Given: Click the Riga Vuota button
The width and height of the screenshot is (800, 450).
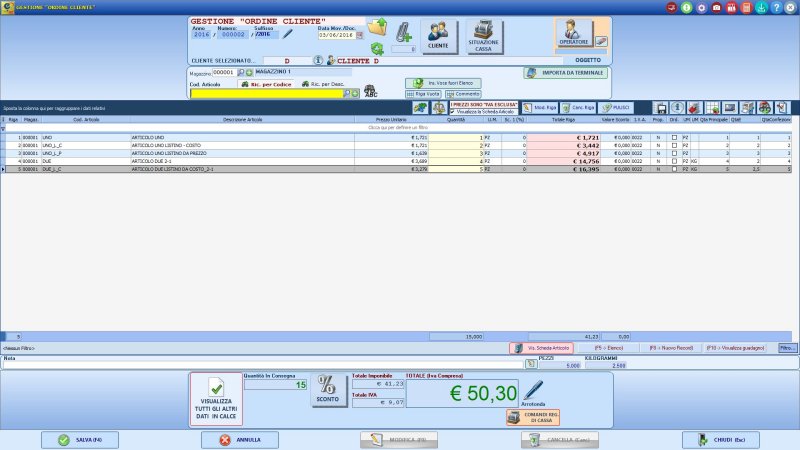Looking at the screenshot, I should (x=423, y=94).
